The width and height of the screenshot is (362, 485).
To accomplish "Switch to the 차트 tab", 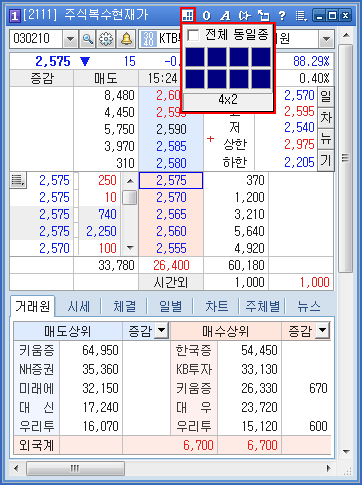I will coord(216,306).
